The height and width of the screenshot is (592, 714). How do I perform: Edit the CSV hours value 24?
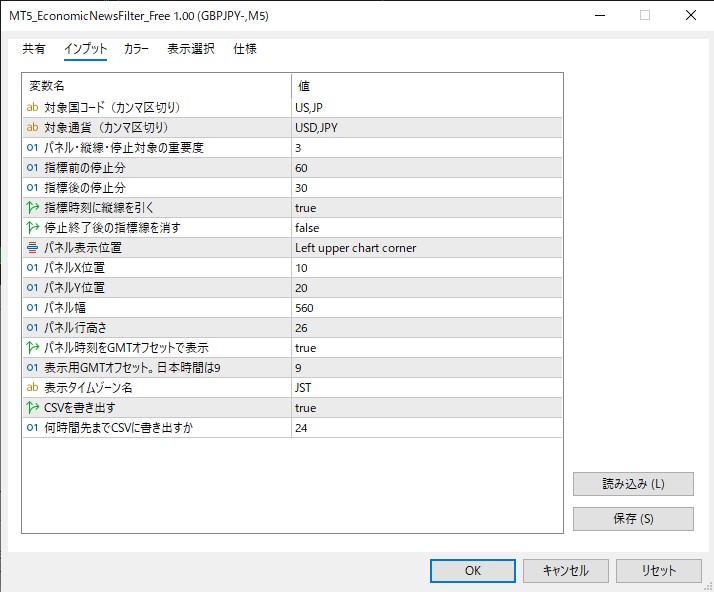coord(426,428)
